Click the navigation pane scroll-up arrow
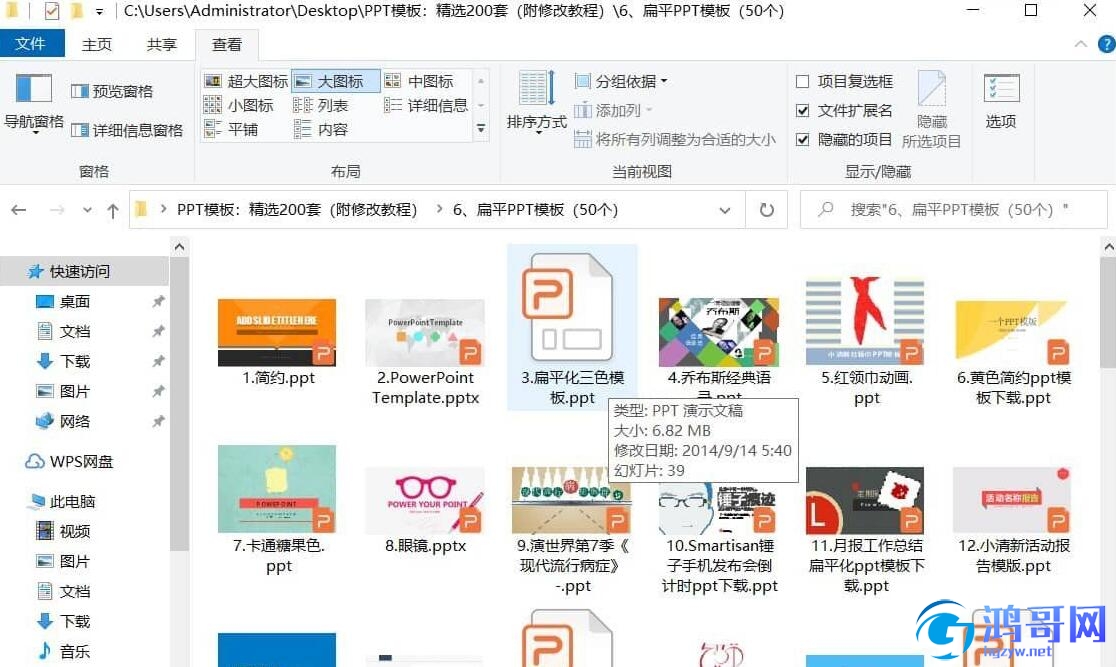 [x=179, y=247]
